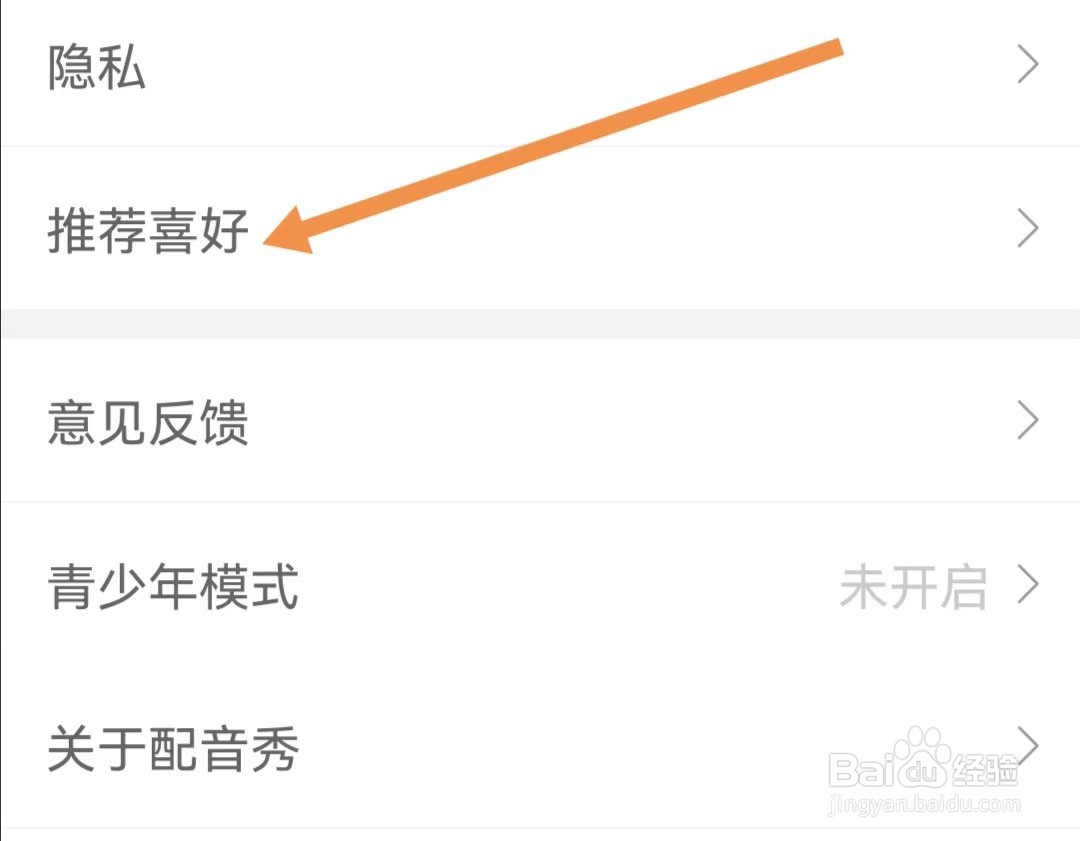Click the chevron beside 隐私

click(x=1028, y=65)
